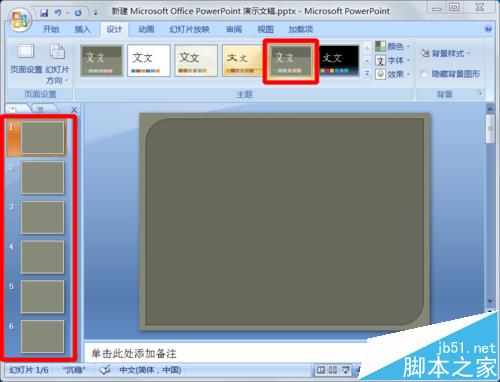Open the 幻灯片放映 ribbon tab
The image size is (500, 382).
189,29
